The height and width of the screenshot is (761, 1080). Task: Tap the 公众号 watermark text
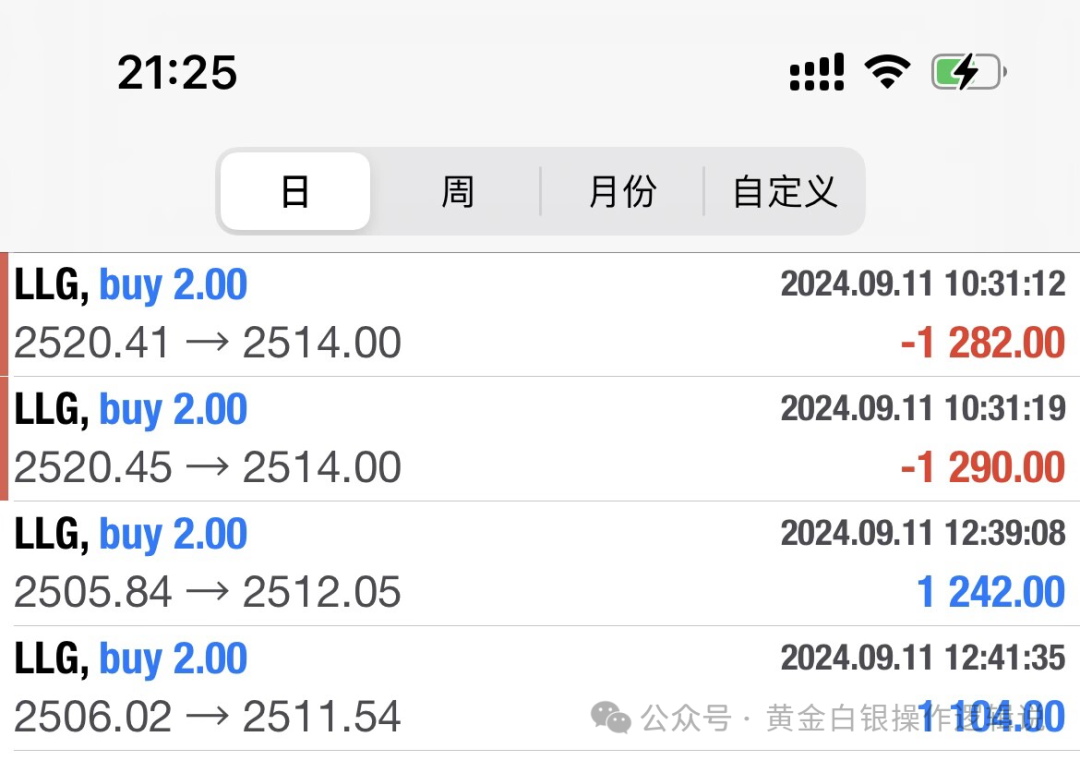click(x=685, y=718)
